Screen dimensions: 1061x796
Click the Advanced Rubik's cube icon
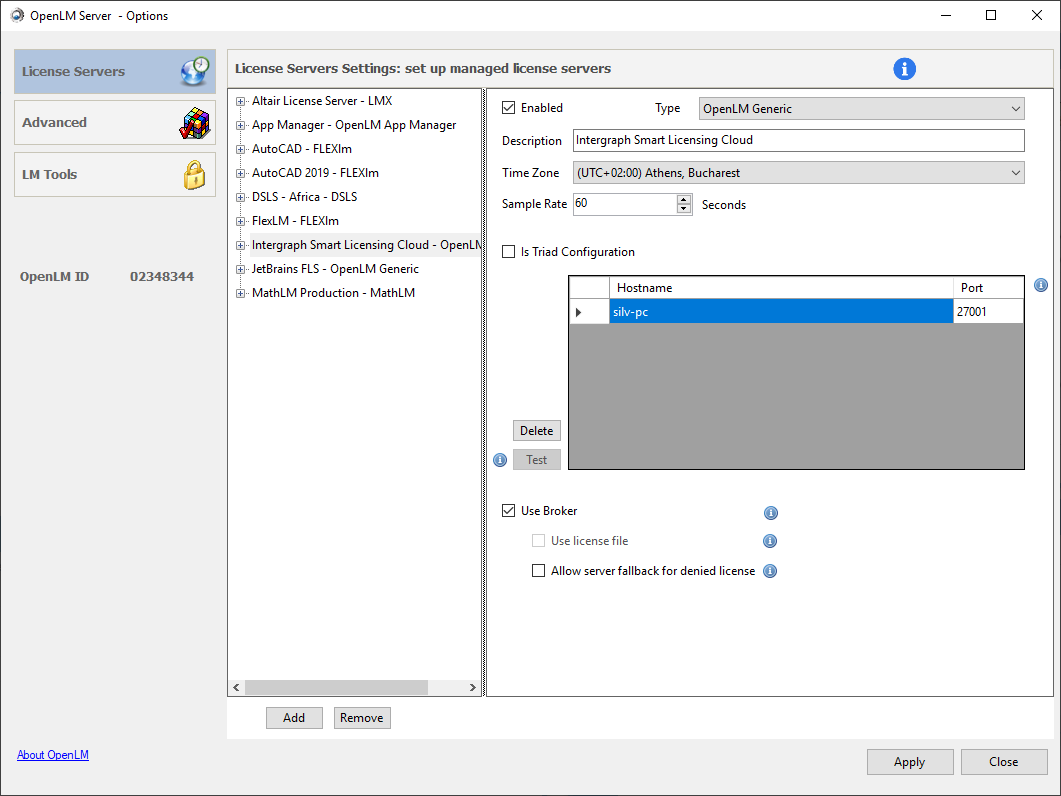[x=194, y=123]
